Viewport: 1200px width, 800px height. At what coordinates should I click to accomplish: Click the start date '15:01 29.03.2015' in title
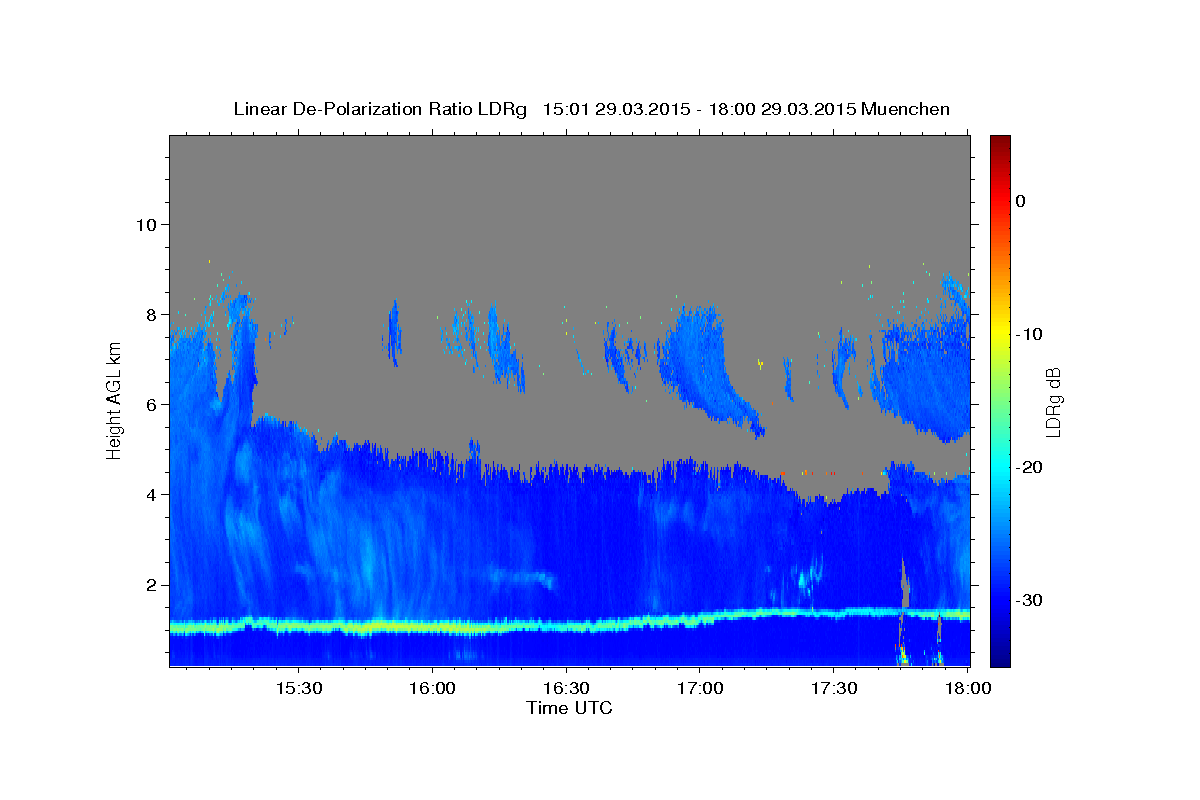(616, 109)
